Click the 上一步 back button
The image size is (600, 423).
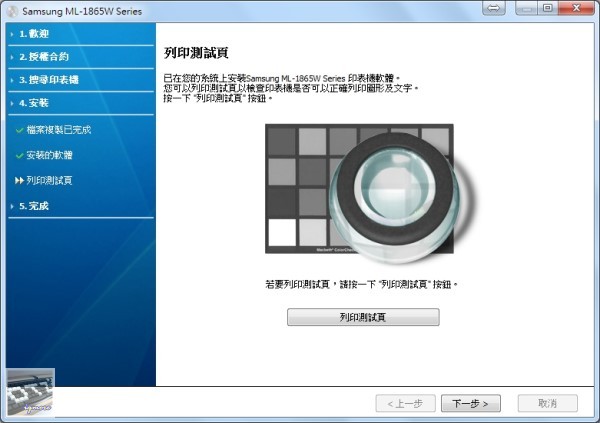405,403
